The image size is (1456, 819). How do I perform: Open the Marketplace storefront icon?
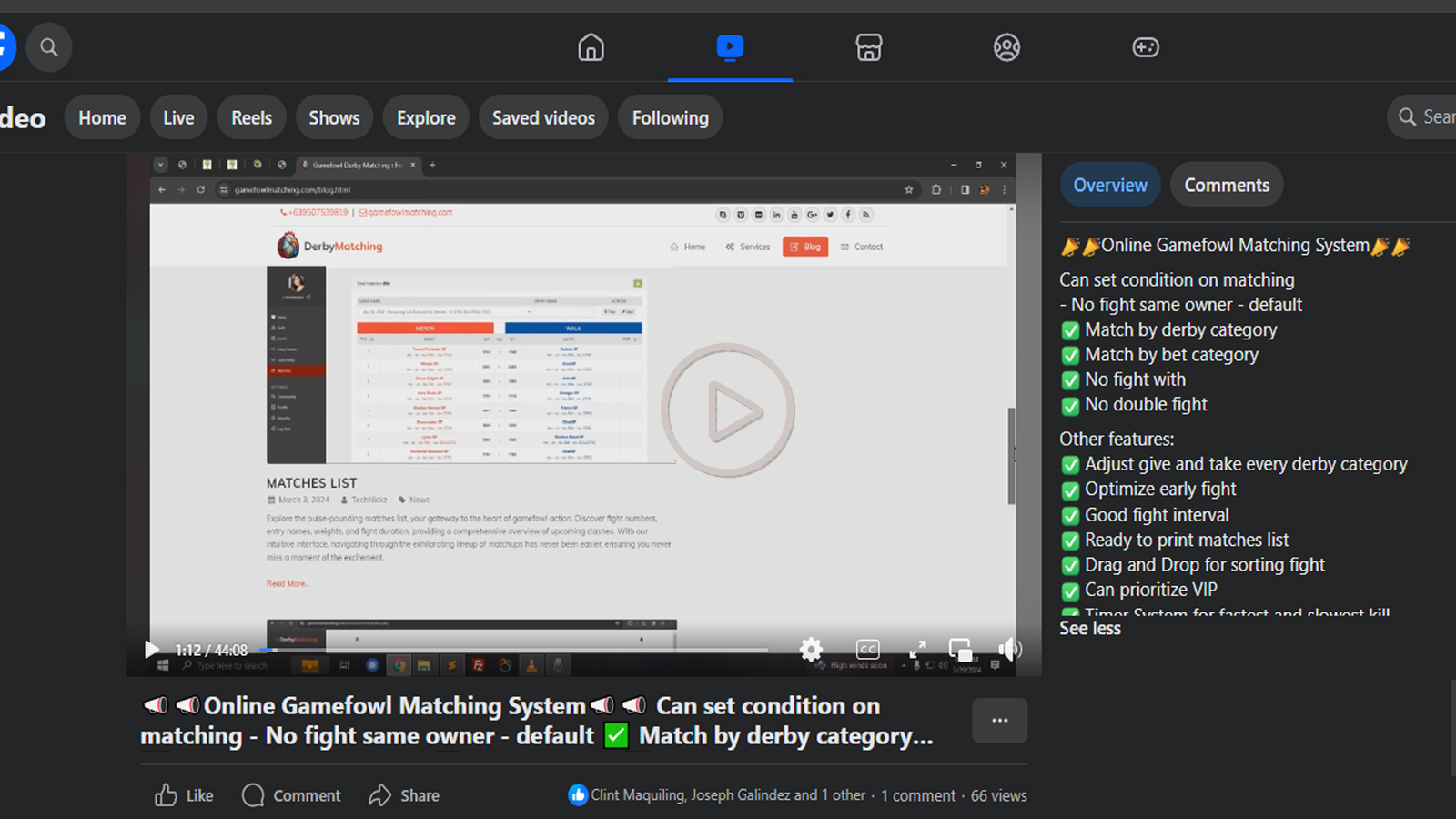pyautogui.click(x=868, y=47)
